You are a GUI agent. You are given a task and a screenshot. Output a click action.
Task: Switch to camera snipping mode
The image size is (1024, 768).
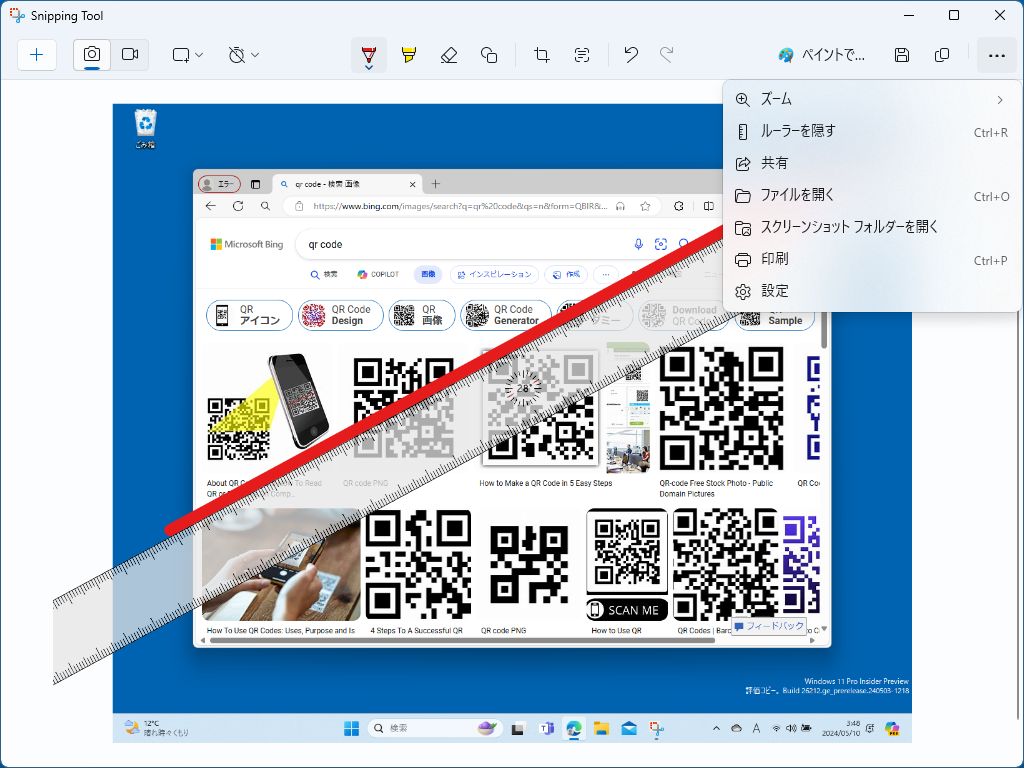coord(91,55)
